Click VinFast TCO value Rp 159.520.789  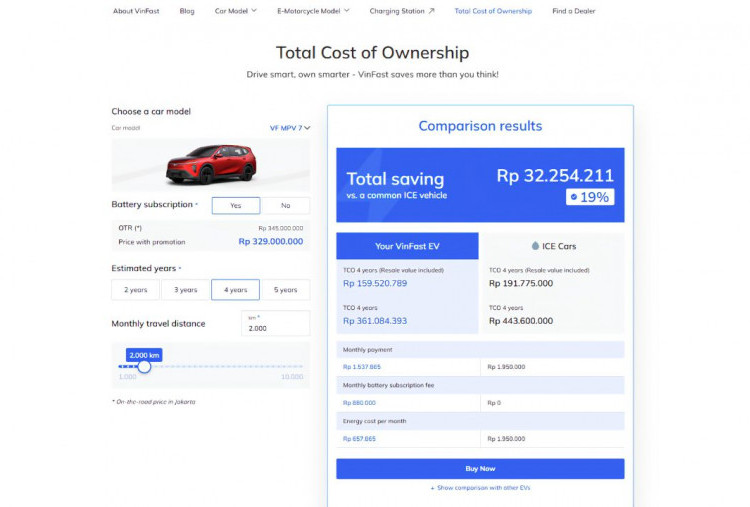375,283
